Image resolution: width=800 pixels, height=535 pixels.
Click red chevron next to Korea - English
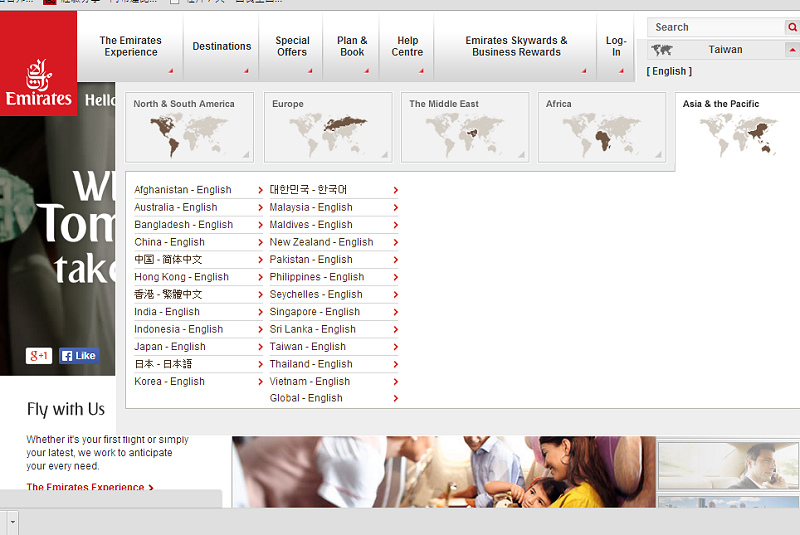260,382
